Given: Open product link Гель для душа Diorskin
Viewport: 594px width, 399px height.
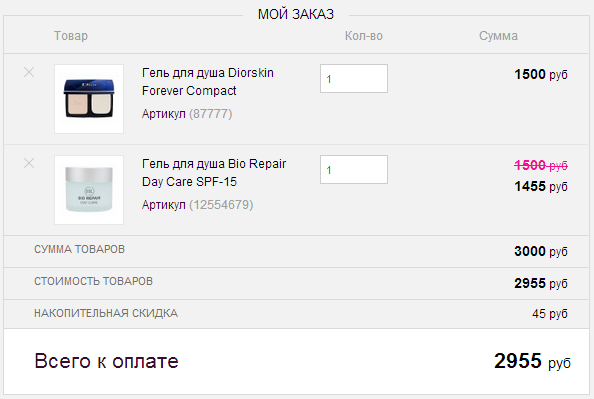Looking at the screenshot, I should [208, 81].
